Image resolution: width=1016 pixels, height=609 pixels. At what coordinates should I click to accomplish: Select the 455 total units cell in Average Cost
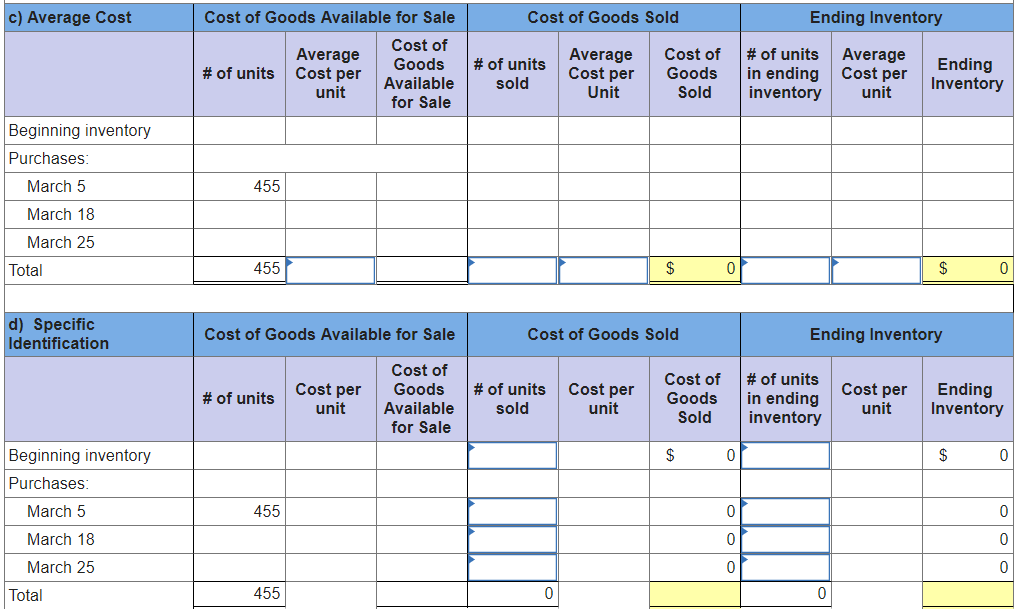point(240,270)
